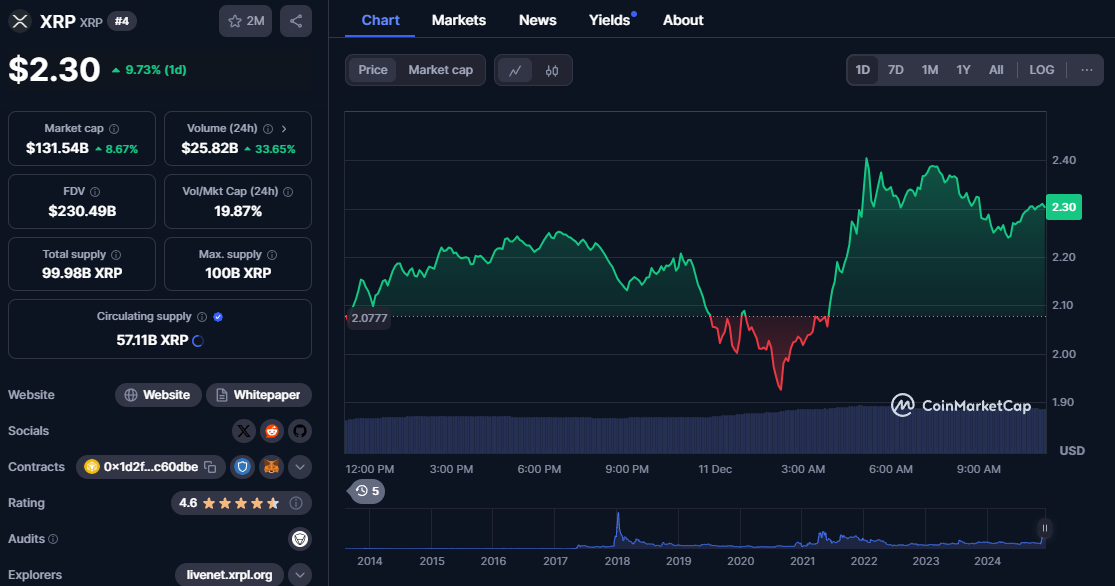Open XRP's GitHub social icon
1115x586 pixels.
[x=300, y=431]
